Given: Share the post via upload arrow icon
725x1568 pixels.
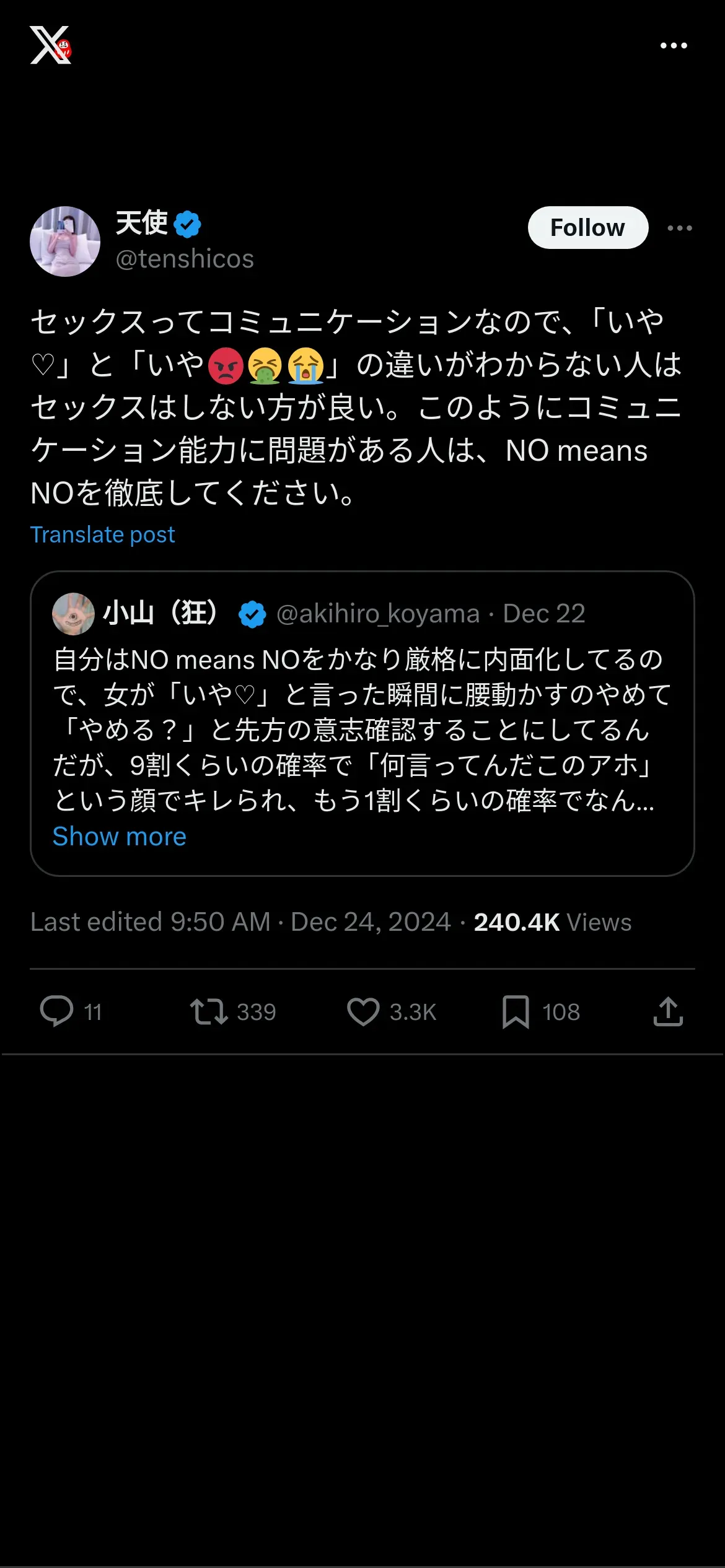Looking at the screenshot, I should click(x=668, y=1012).
